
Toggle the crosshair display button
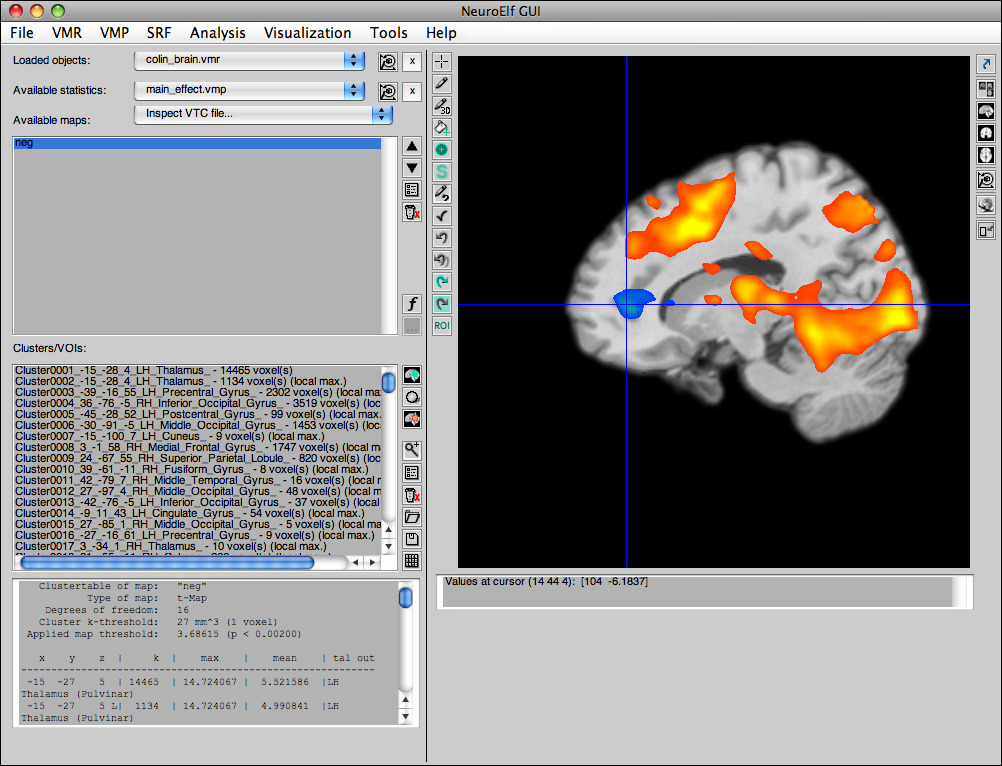click(x=441, y=61)
